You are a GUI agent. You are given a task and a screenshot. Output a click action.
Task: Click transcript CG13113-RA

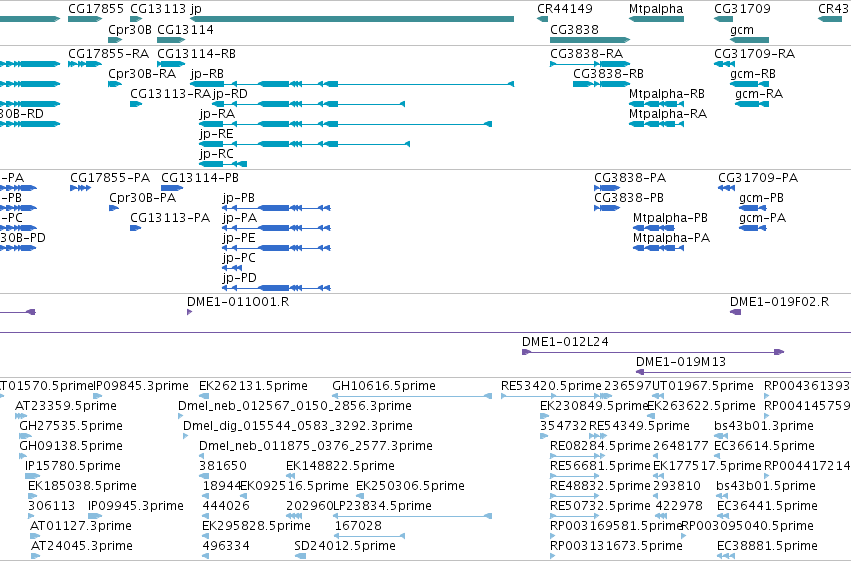[x=136, y=104]
